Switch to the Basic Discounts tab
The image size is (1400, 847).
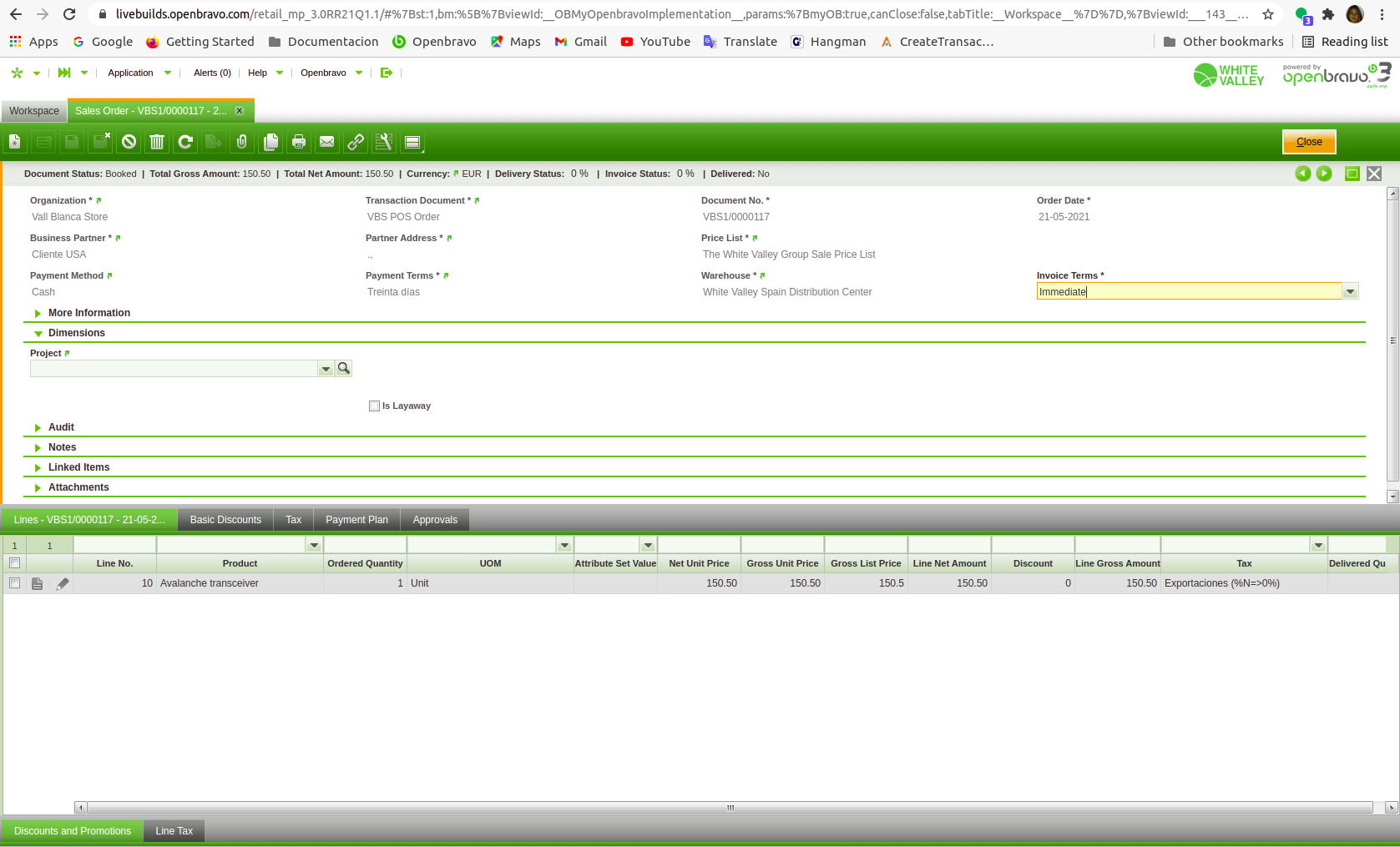pos(225,520)
